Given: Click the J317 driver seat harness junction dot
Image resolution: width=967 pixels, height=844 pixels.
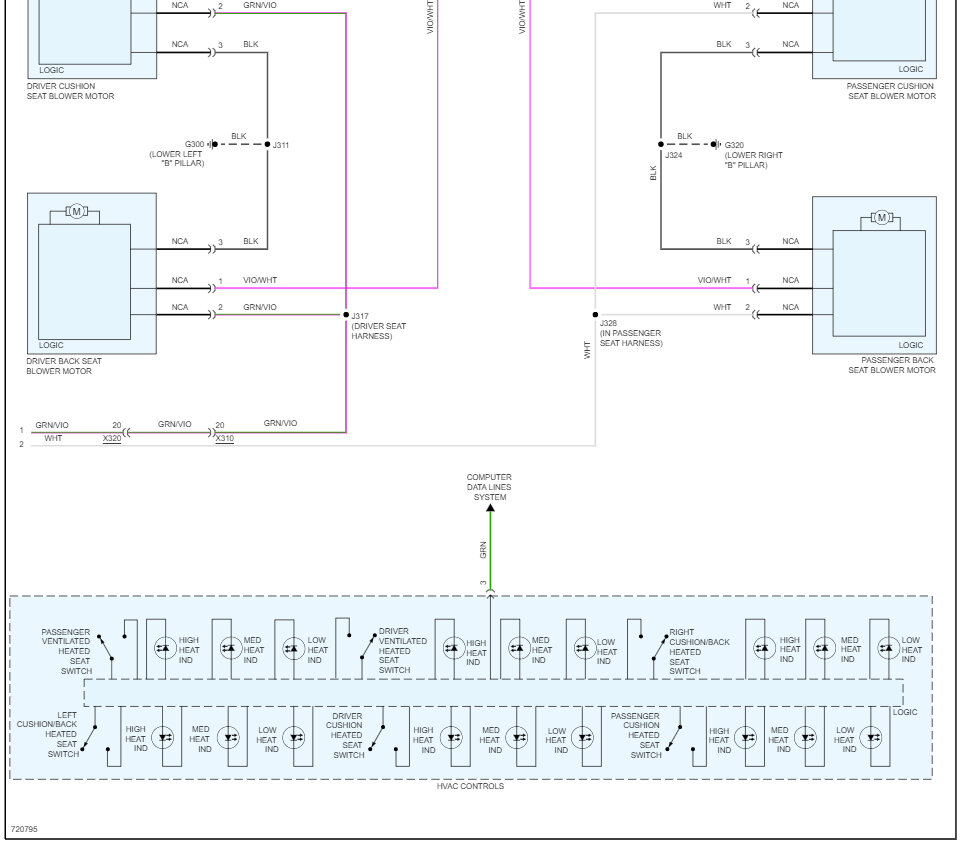Looking at the screenshot, I should pyautogui.click(x=346, y=314).
